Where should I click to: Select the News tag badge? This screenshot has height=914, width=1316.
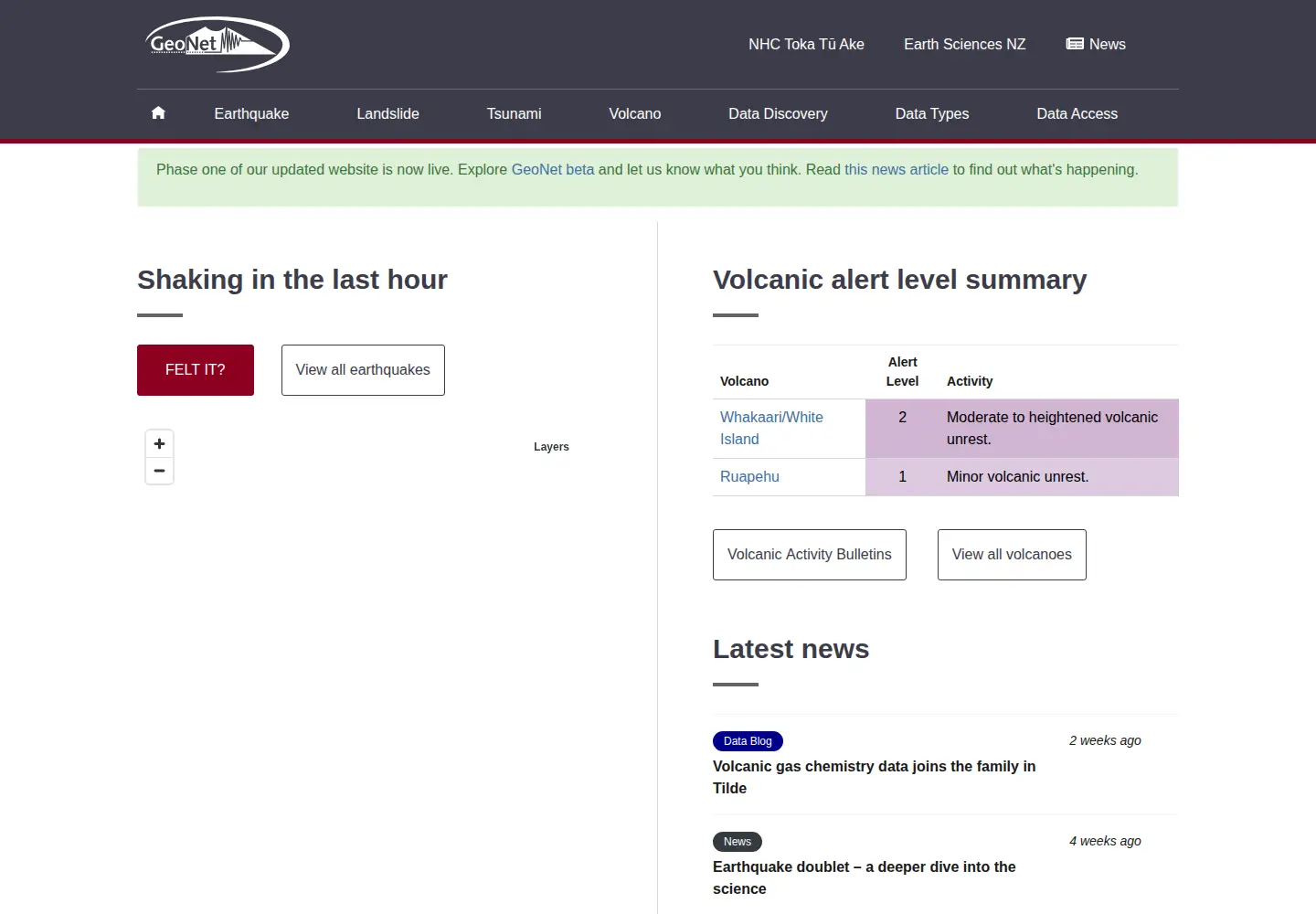click(x=738, y=842)
